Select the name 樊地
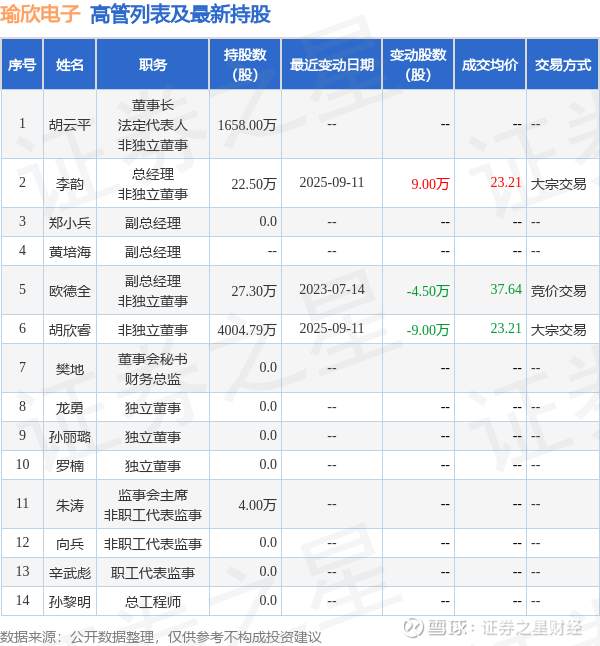Image resolution: width=600 pixels, height=646 pixels. pyautogui.click(x=70, y=369)
